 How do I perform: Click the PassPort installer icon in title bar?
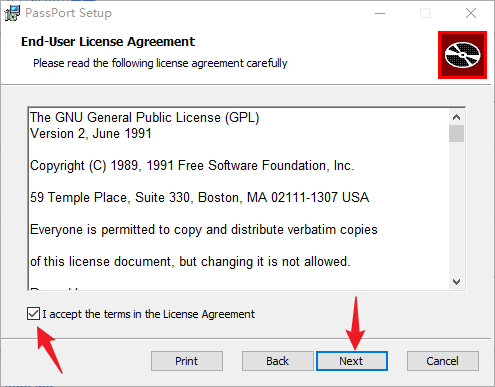click(x=12, y=13)
